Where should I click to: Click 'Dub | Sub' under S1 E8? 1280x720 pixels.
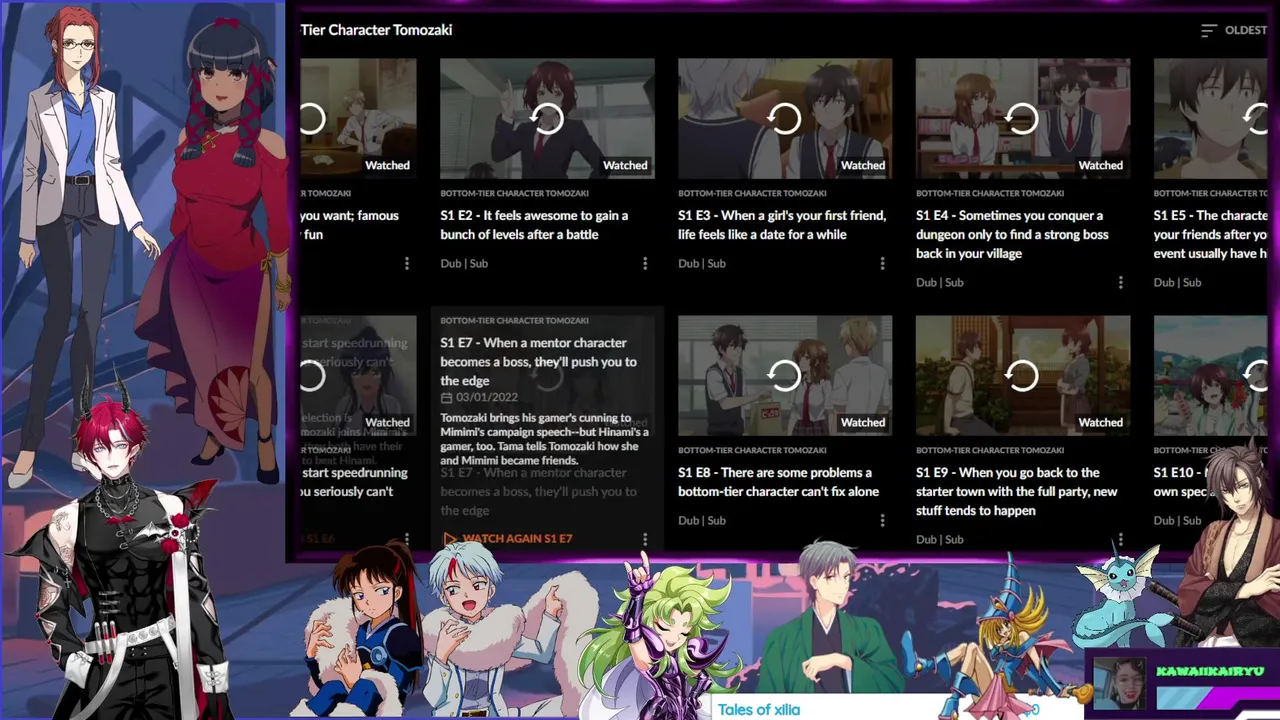click(x=702, y=520)
